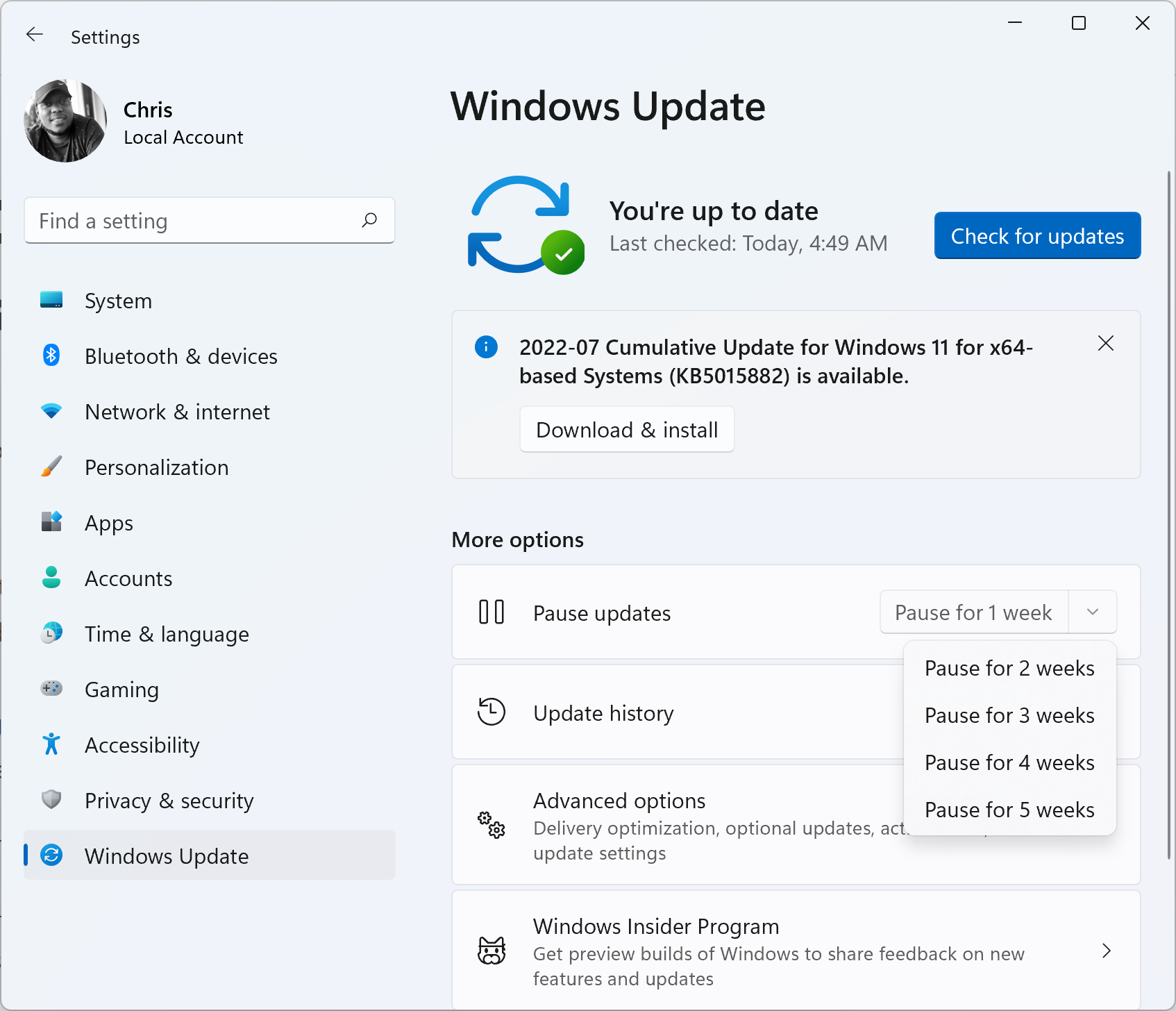Pick Pause for 3 weeks from list
Image resolution: width=1176 pixels, height=1011 pixels.
1009,715
